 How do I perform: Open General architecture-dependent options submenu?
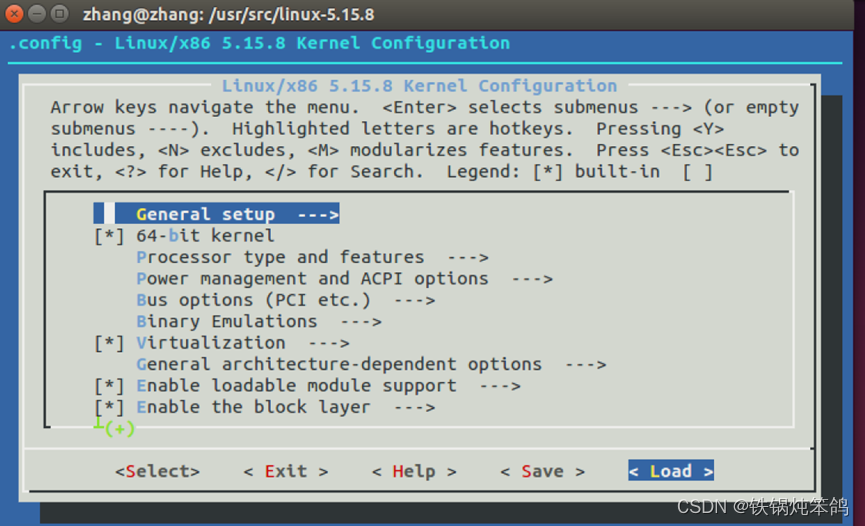371,365
